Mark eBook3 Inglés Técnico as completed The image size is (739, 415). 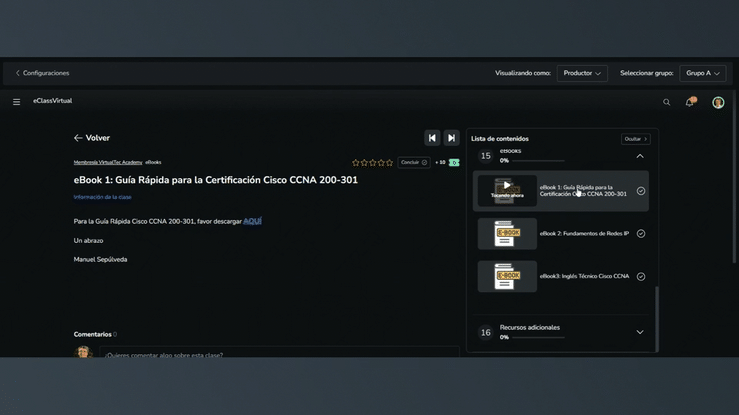point(640,277)
